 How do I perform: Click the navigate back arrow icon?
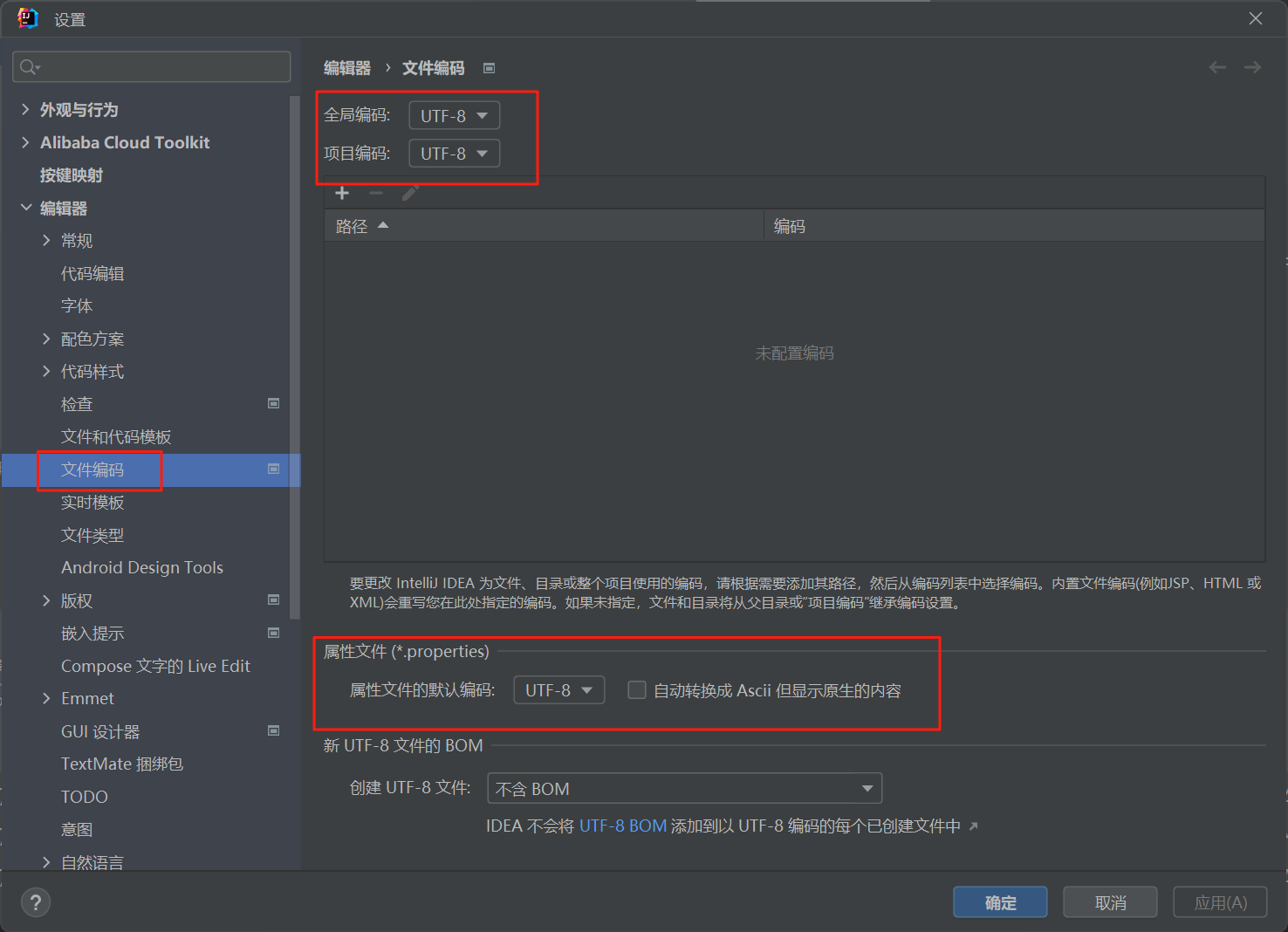pos(1218,67)
